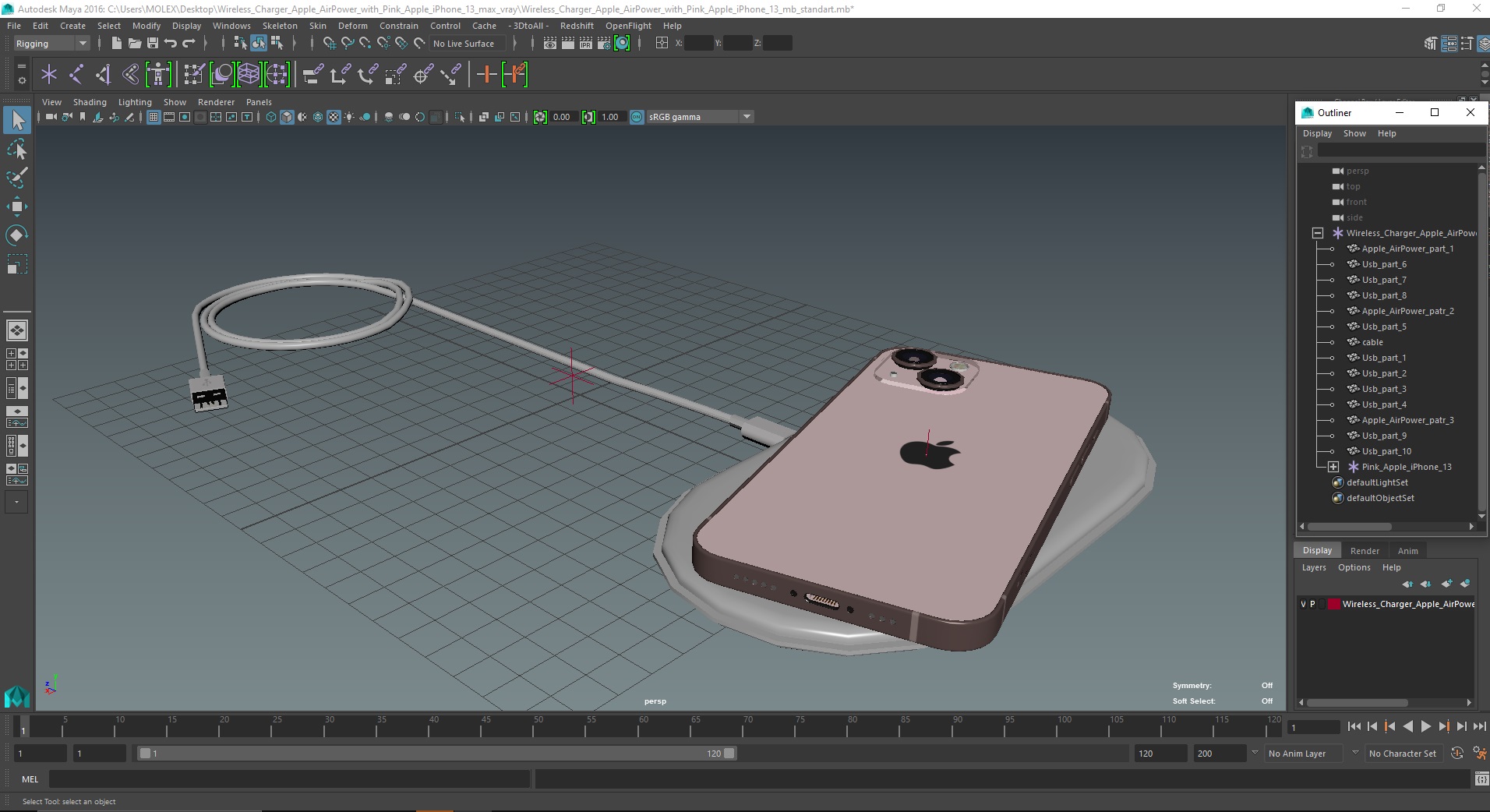Open Render Settings icon

(x=604, y=44)
